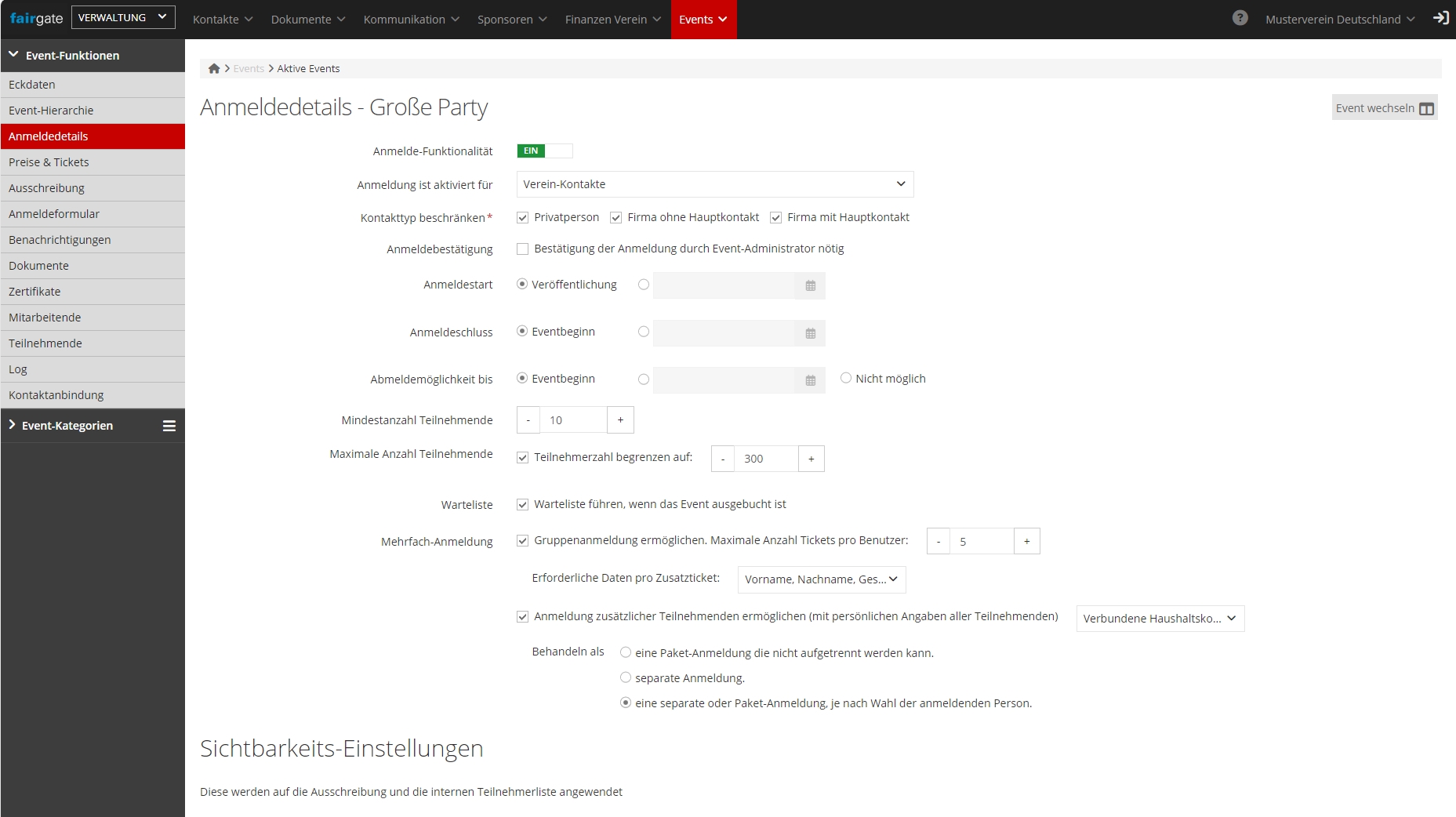Go to Eckdaten in sidebar
Image resolution: width=1456 pixels, height=817 pixels.
point(93,85)
